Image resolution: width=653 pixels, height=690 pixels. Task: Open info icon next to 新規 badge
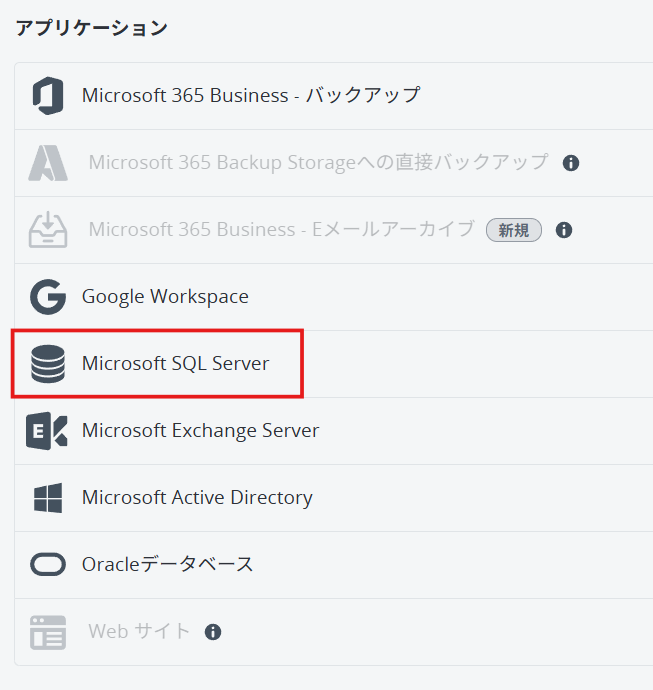564,230
